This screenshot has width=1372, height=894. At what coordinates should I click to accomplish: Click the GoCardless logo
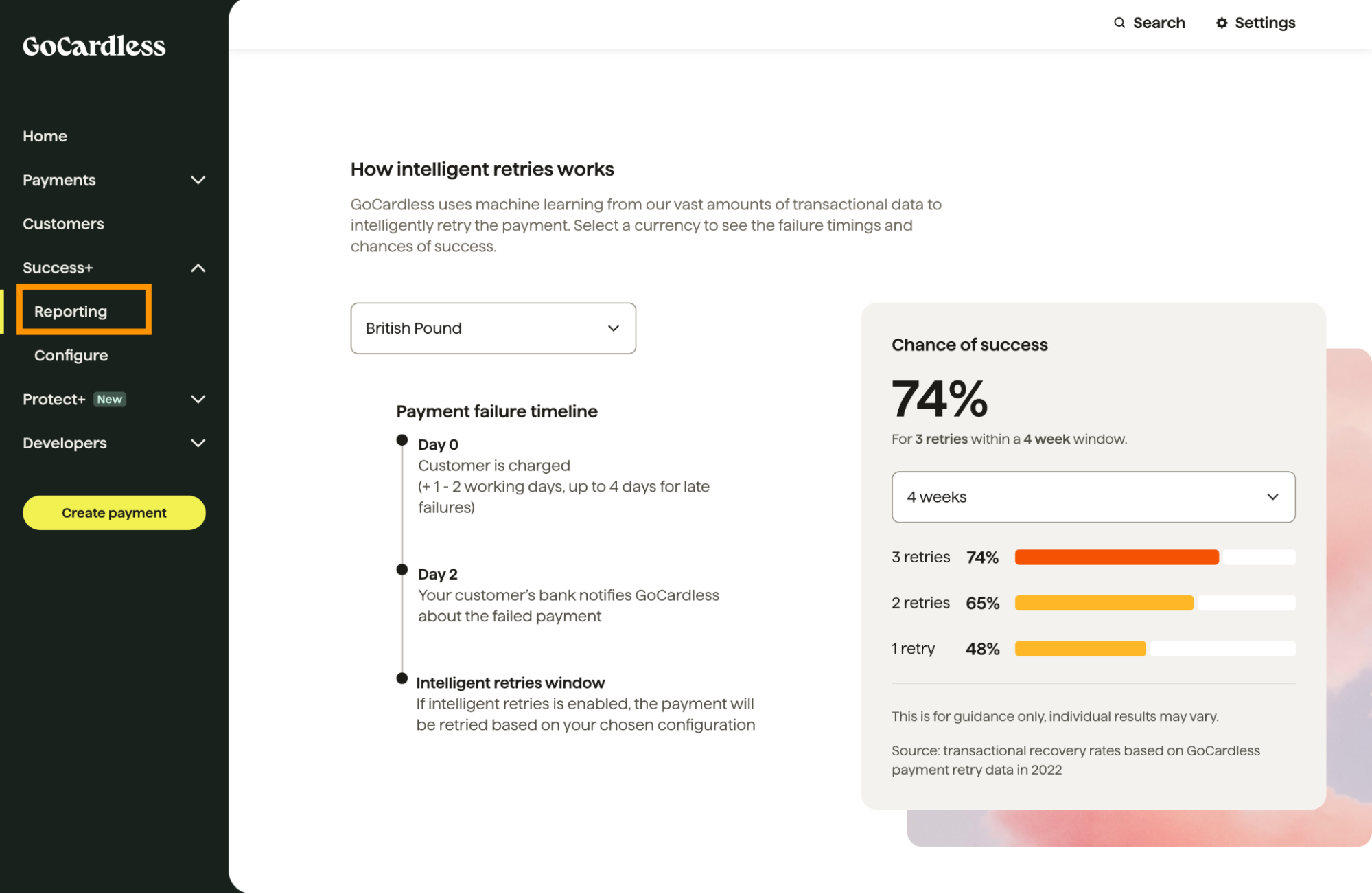94,46
